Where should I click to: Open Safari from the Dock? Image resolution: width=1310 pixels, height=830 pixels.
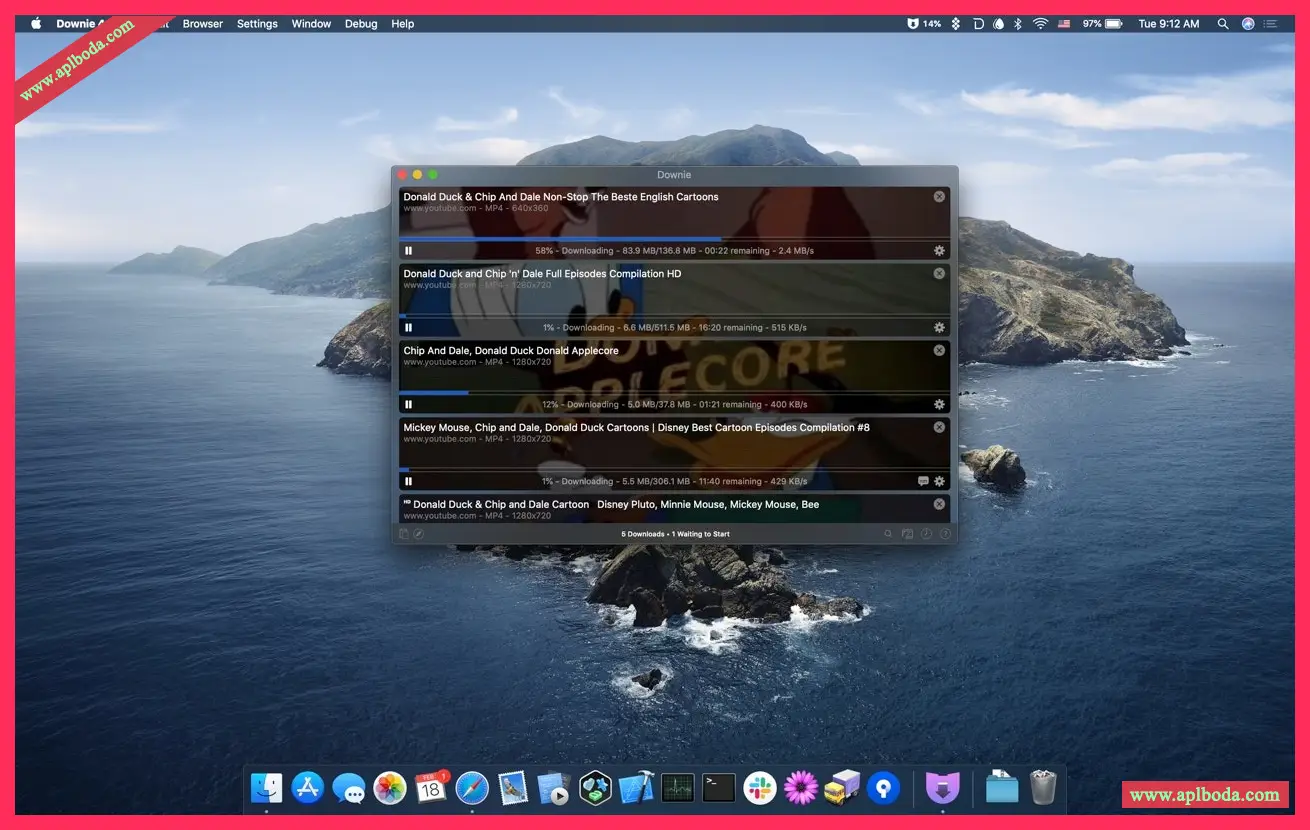[472, 788]
